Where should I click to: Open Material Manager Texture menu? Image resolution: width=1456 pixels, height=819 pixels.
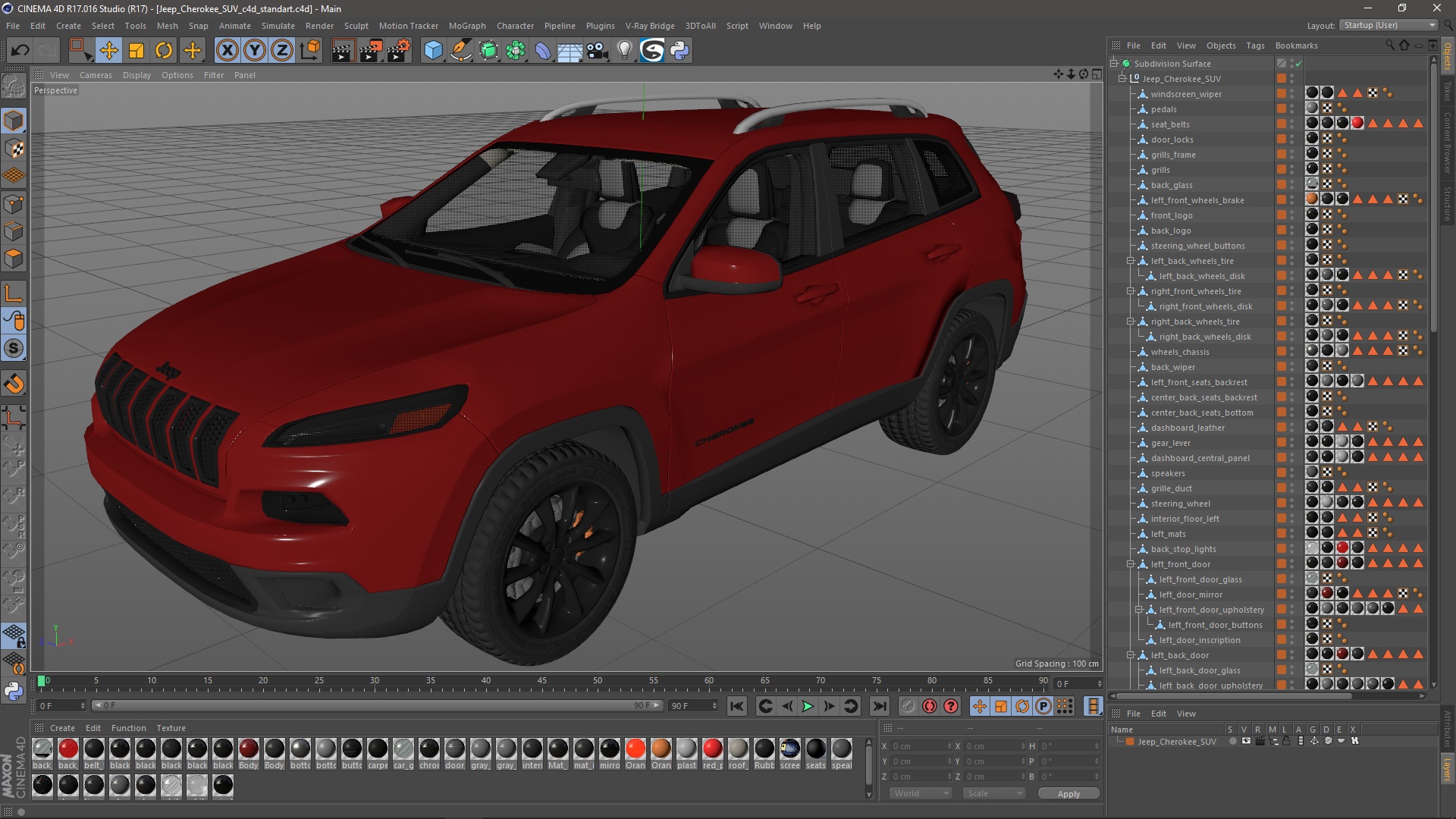tap(171, 728)
